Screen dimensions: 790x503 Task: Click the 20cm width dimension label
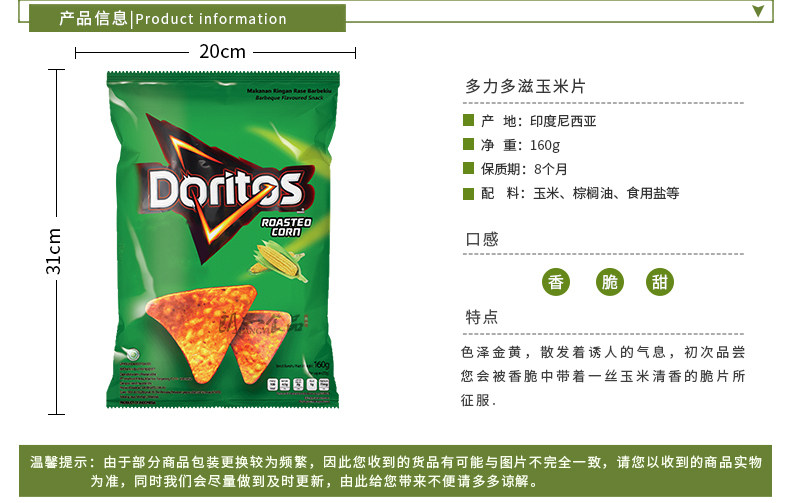pyautogui.click(x=222, y=51)
